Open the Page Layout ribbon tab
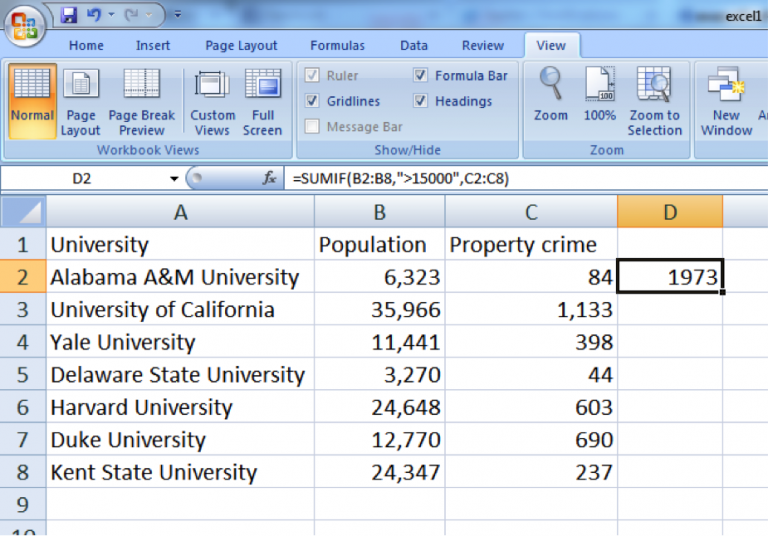 click(x=241, y=45)
